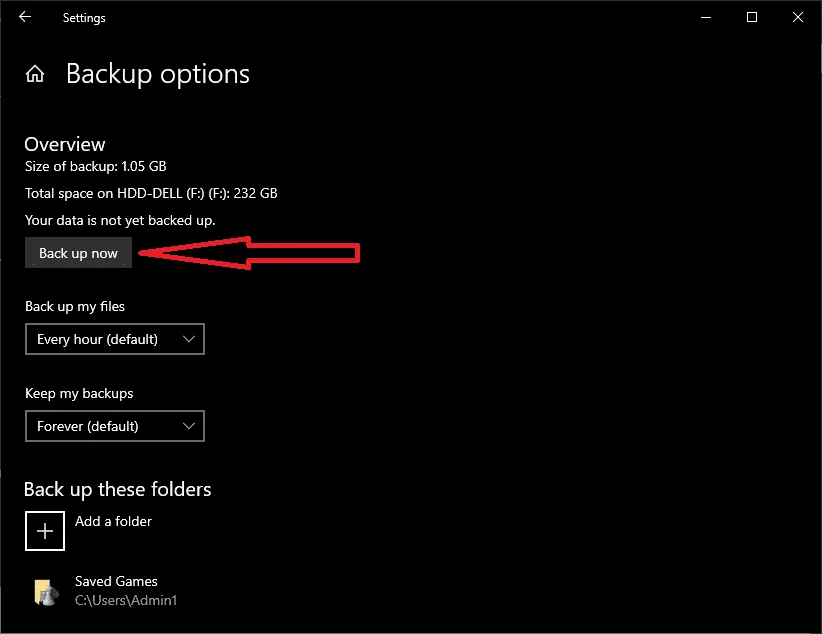This screenshot has height=634, width=822.
Task: Click the Size of backup: 1.05 GB text
Action: point(95,166)
